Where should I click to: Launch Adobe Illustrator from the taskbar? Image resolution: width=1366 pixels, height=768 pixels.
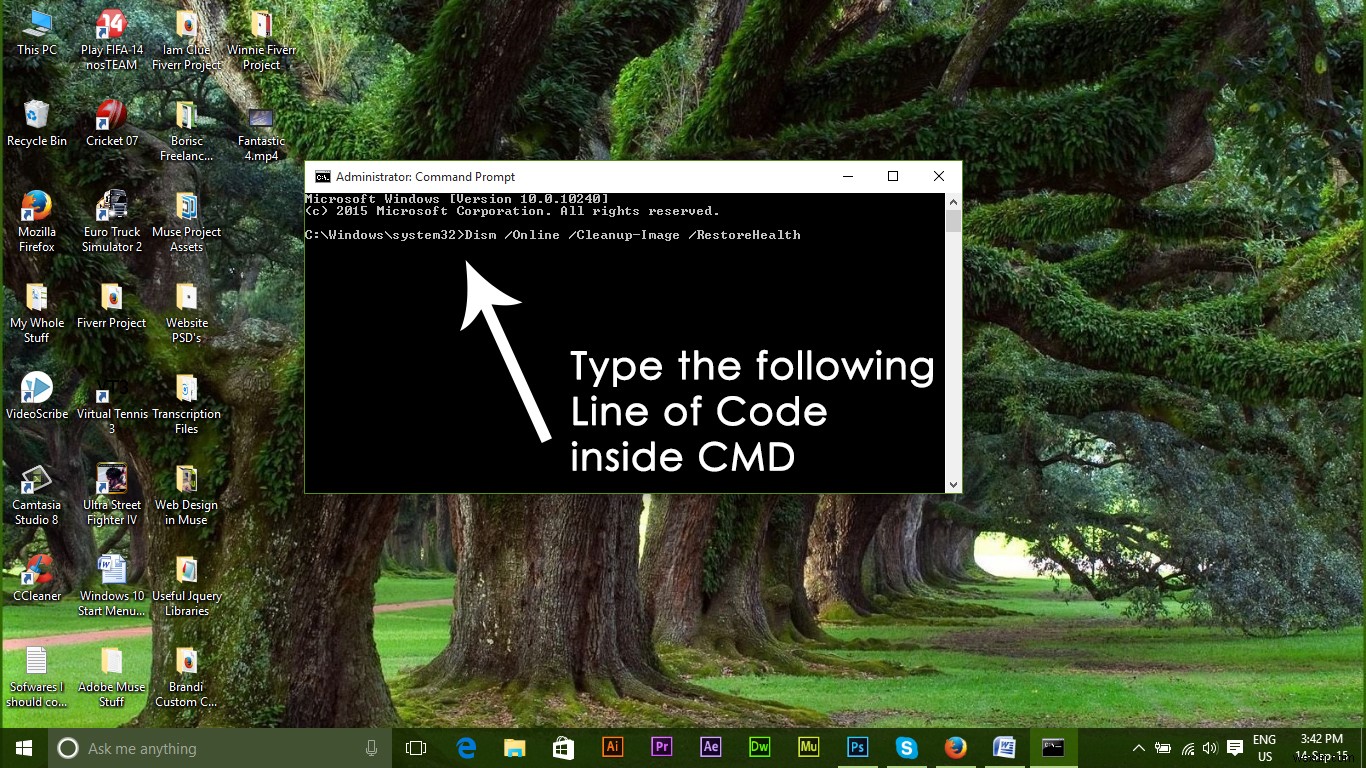coord(612,747)
